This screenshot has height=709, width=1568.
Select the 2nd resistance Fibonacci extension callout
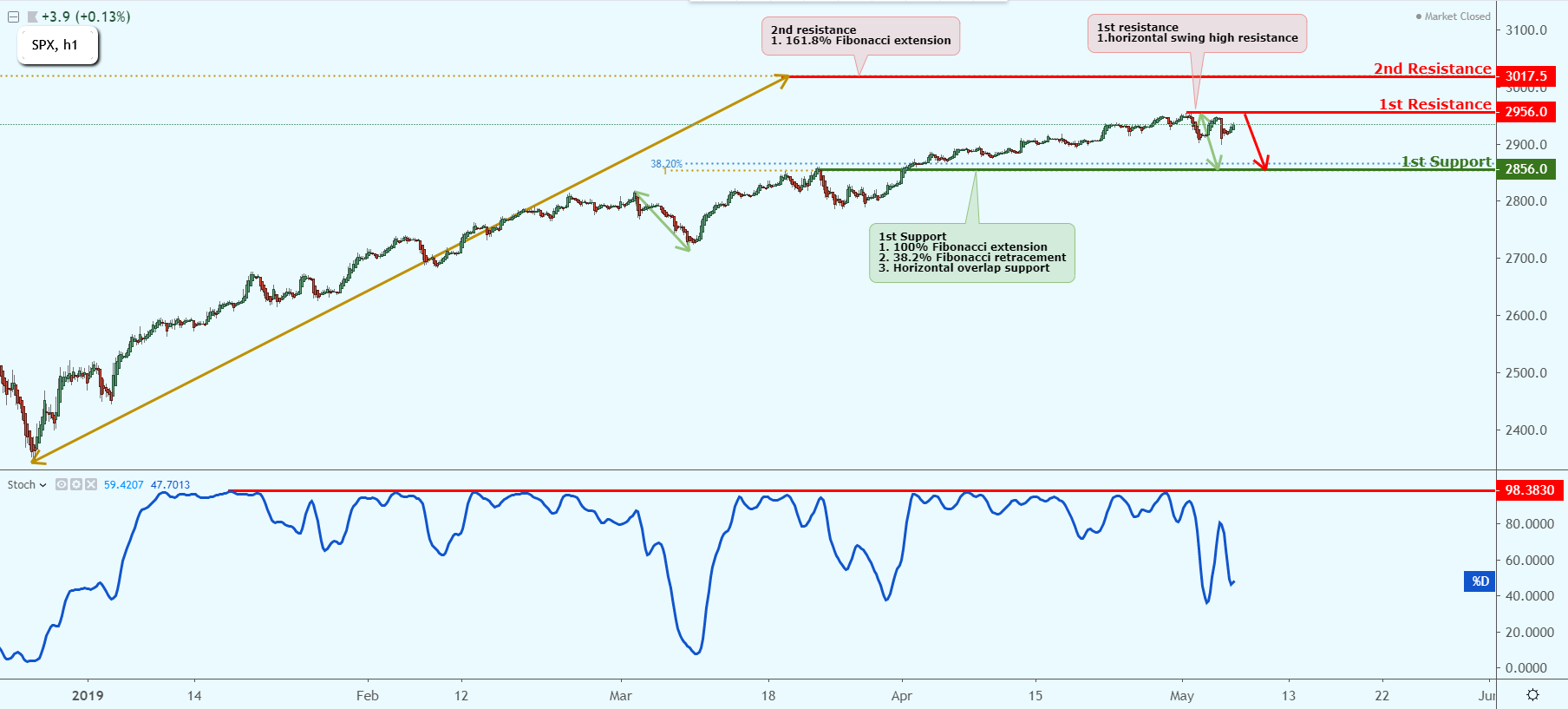pos(860,36)
